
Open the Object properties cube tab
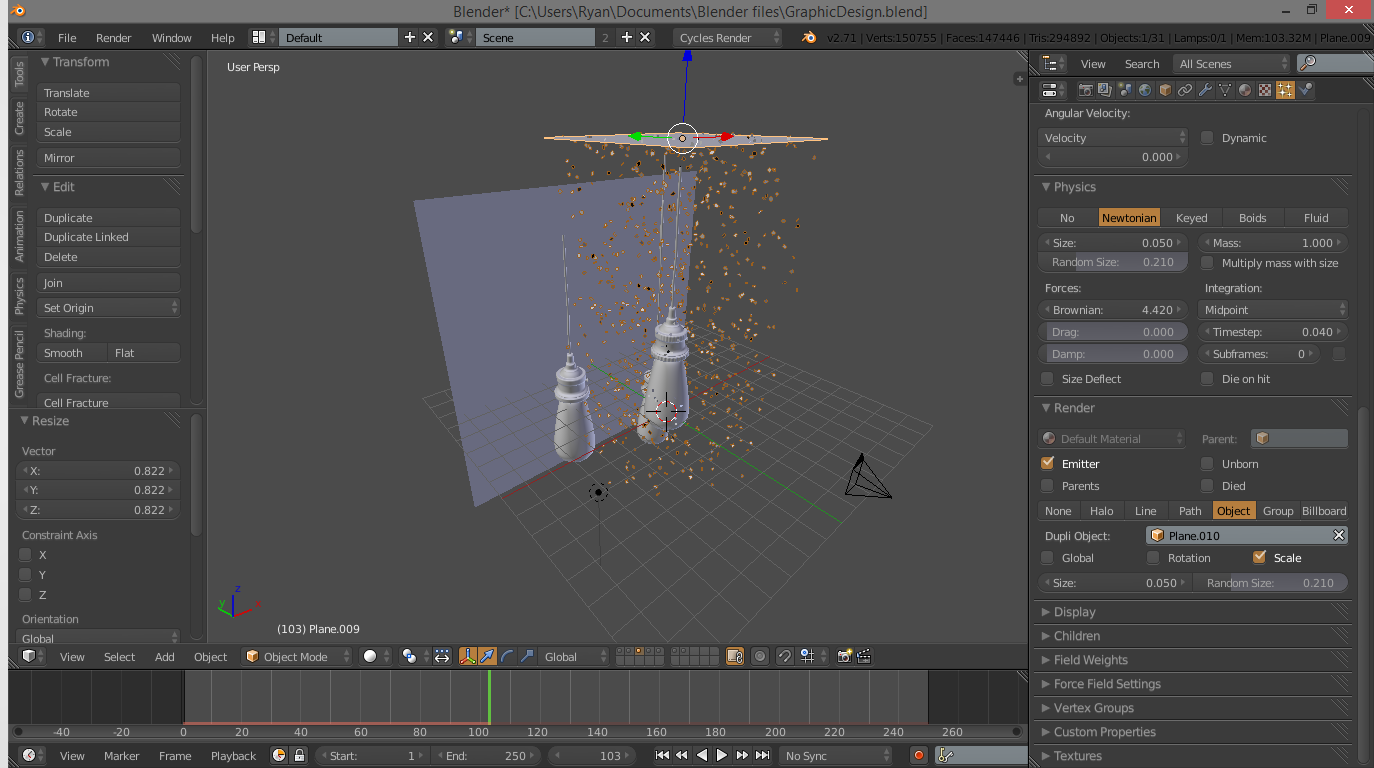click(1165, 90)
